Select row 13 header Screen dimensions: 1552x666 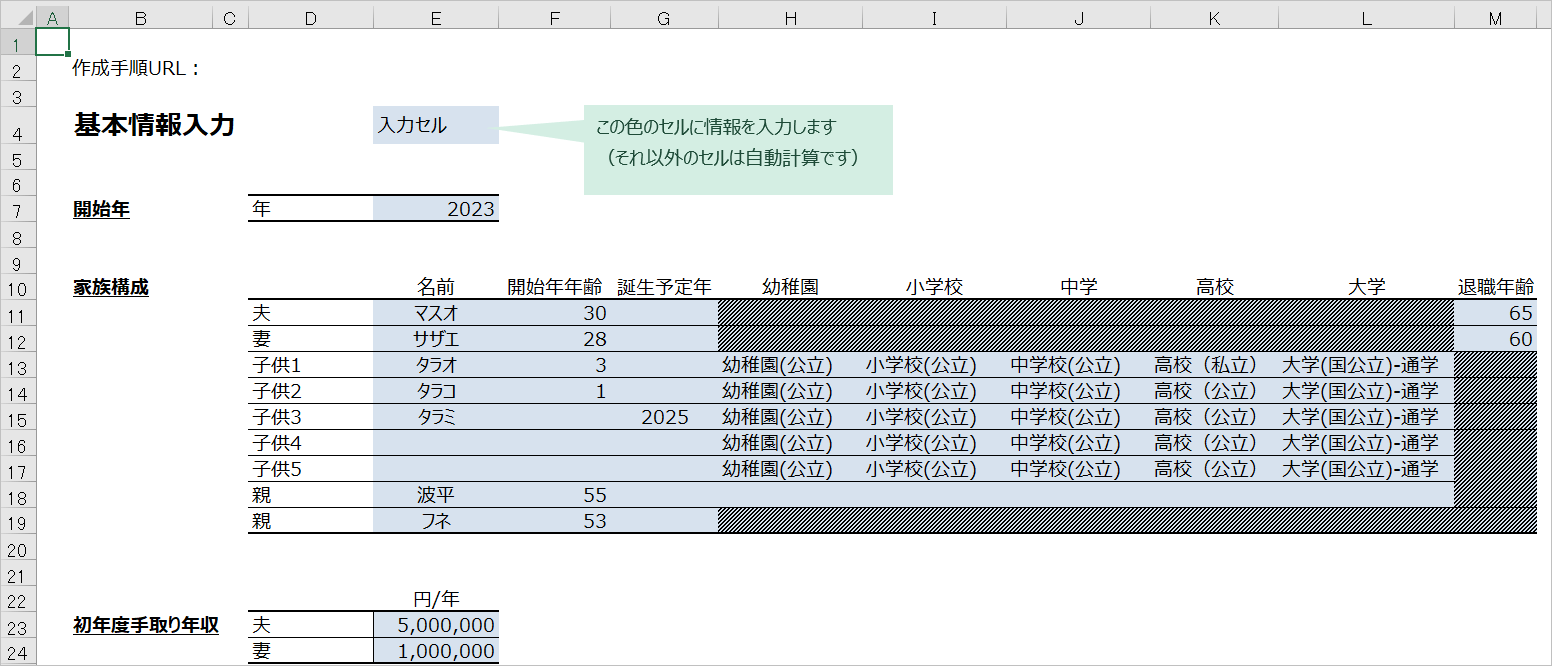[x=18, y=365]
